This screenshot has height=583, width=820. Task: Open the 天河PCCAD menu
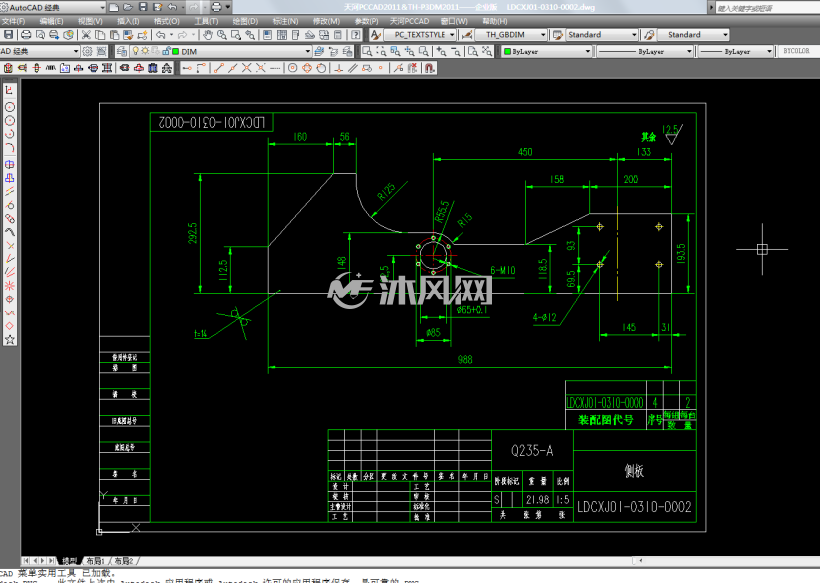(409, 21)
